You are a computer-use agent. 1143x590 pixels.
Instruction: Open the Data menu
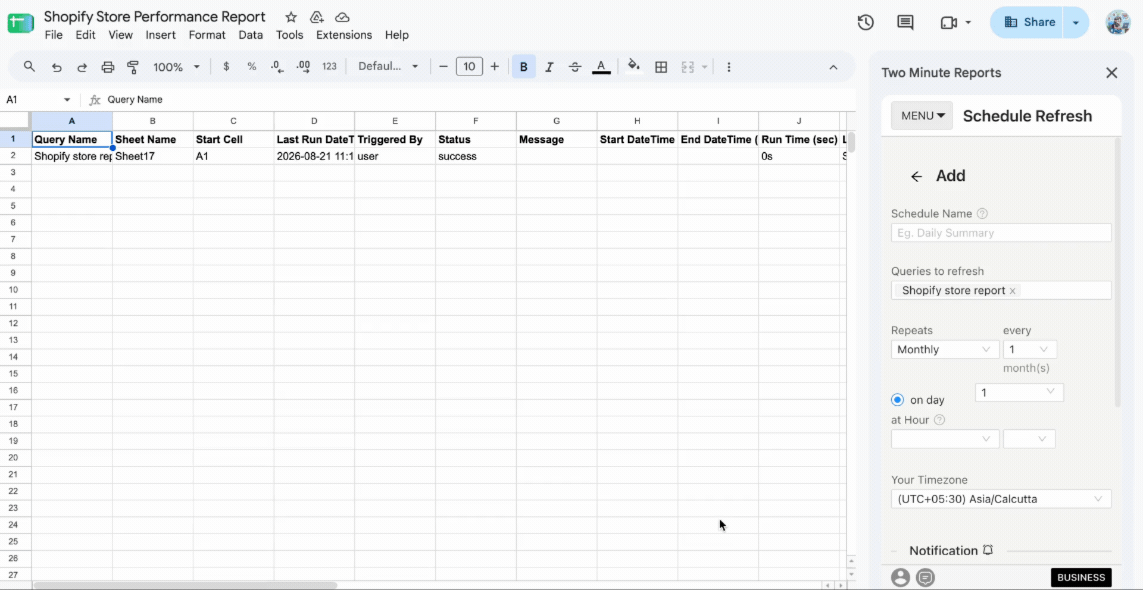click(251, 35)
